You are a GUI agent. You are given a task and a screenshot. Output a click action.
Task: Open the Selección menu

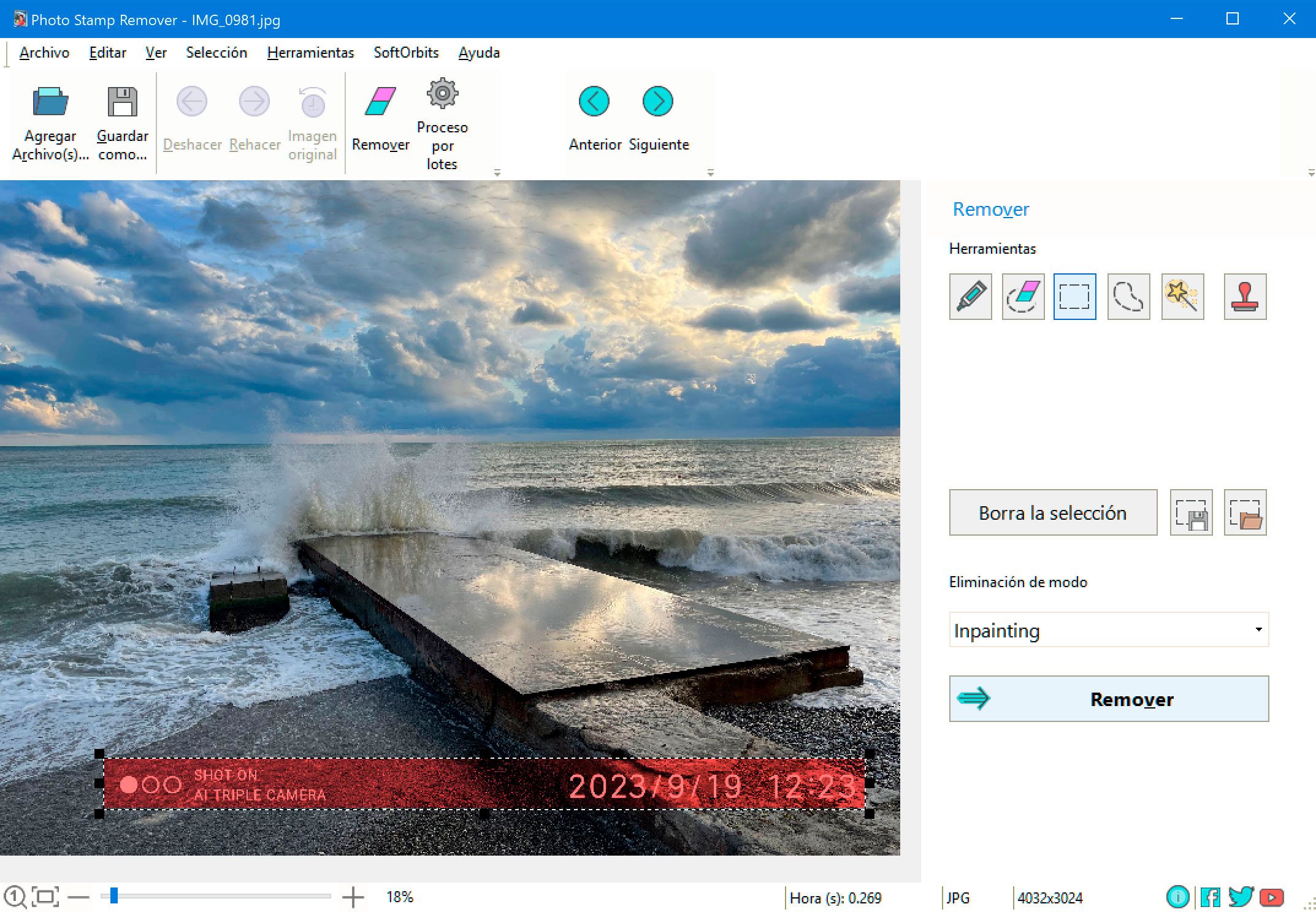click(x=216, y=53)
